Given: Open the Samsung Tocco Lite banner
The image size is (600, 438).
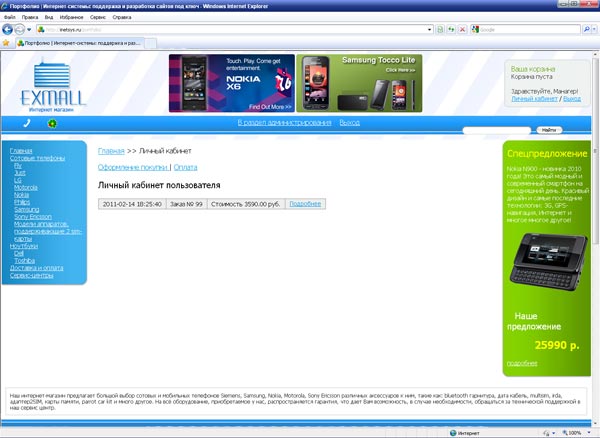Looking at the screenshot, I should click(359, 83).
